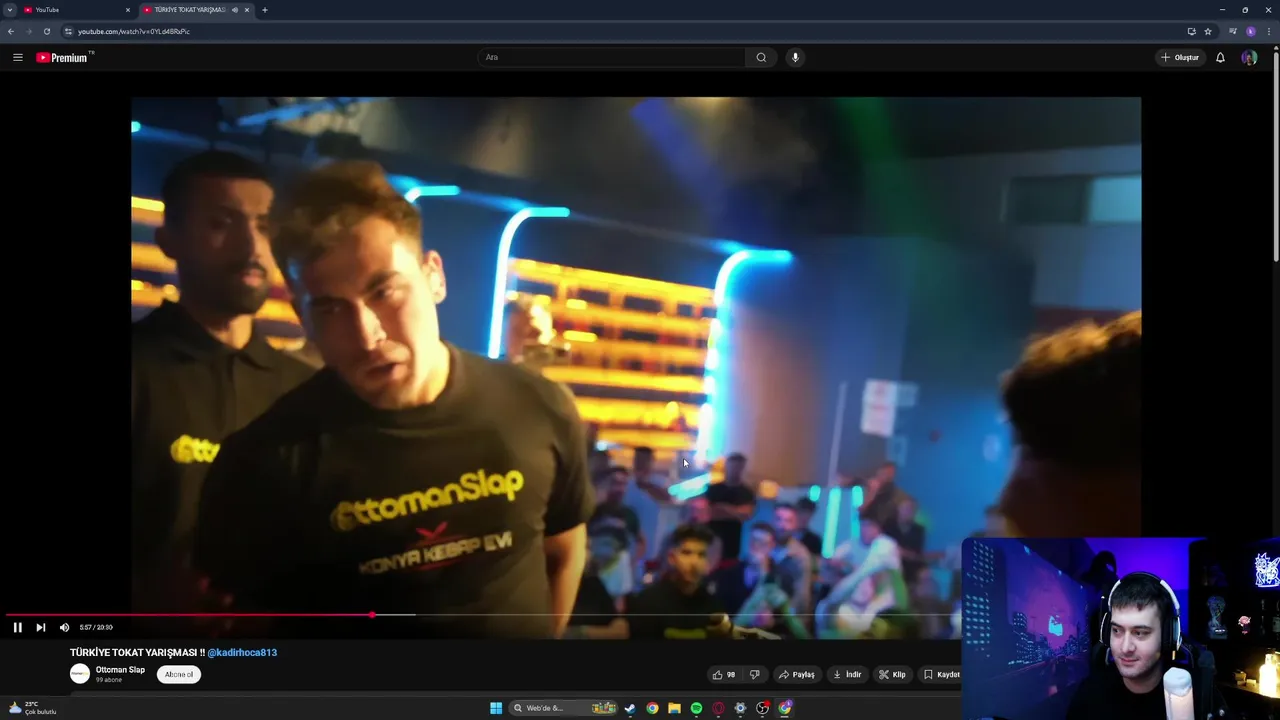Image resolution: width=1280 pixels, height=720 pixels.
Task: Click the search magnifier button
Action: coord(761,57)
